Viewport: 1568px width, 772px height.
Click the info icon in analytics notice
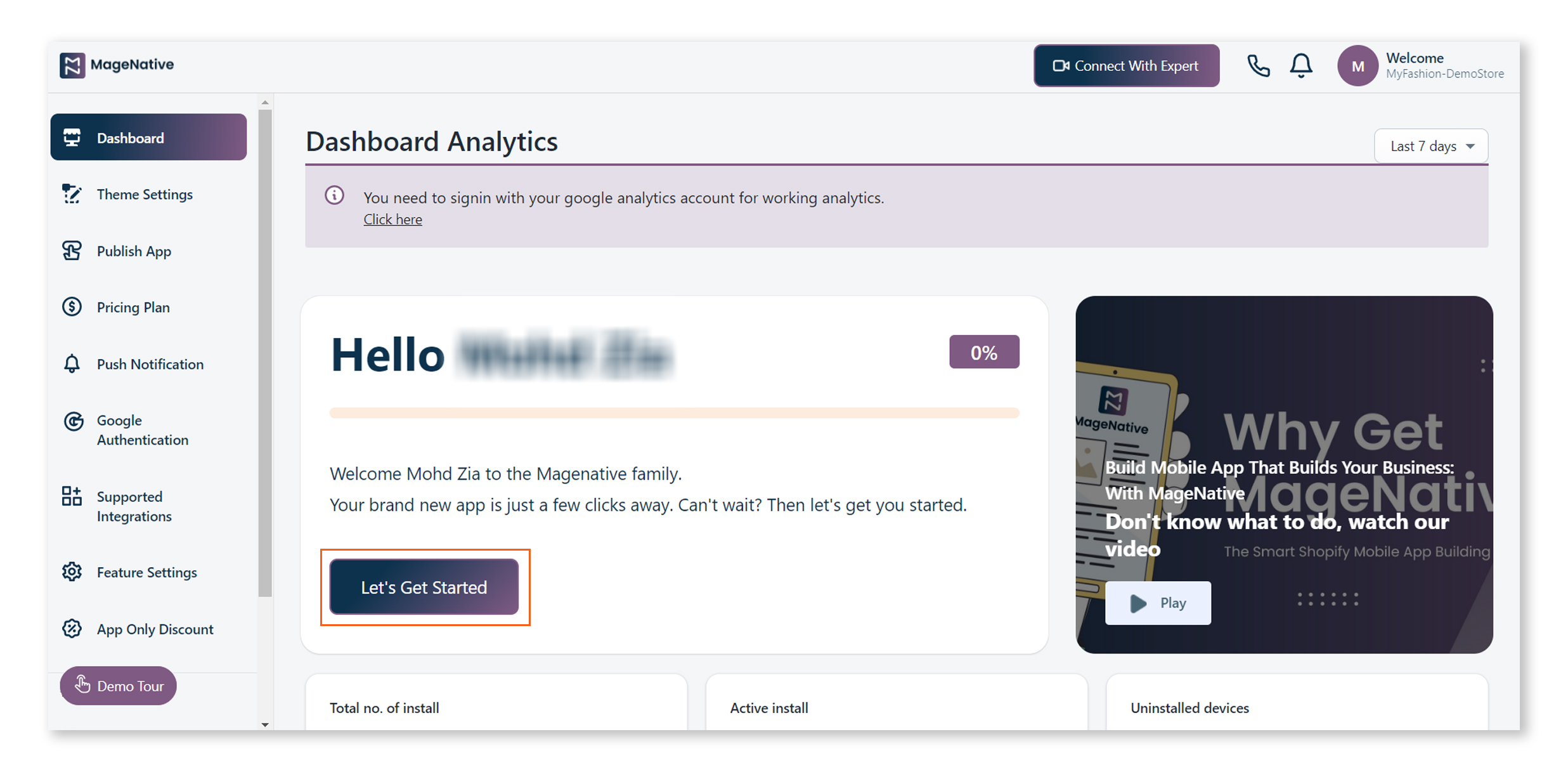335,195
